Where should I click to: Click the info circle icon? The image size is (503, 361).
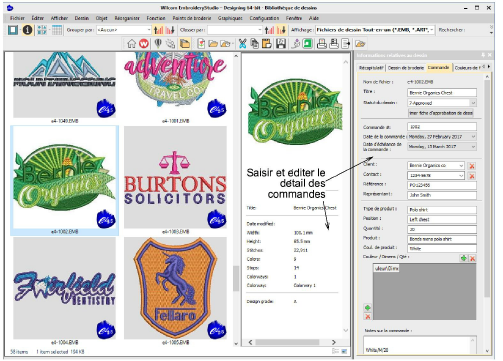[x=27, y=30]
